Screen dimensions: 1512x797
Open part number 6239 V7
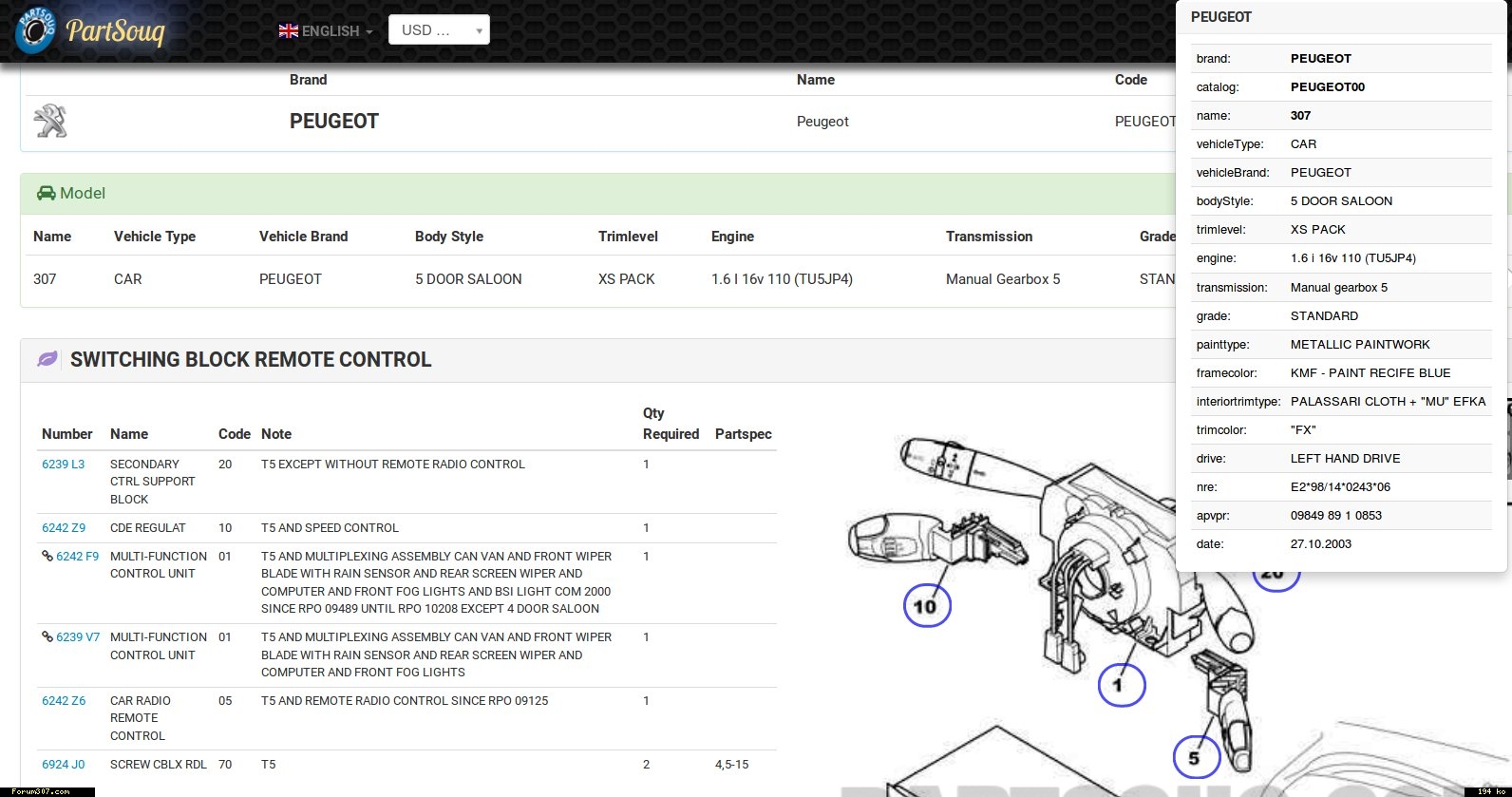coord(78,637)
